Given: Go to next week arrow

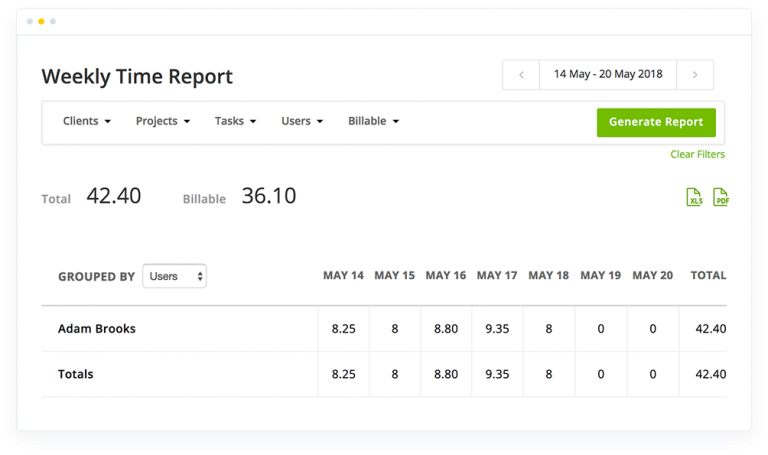Looking at the screenshot, I should pyautogui.click(x=695, y=75).
